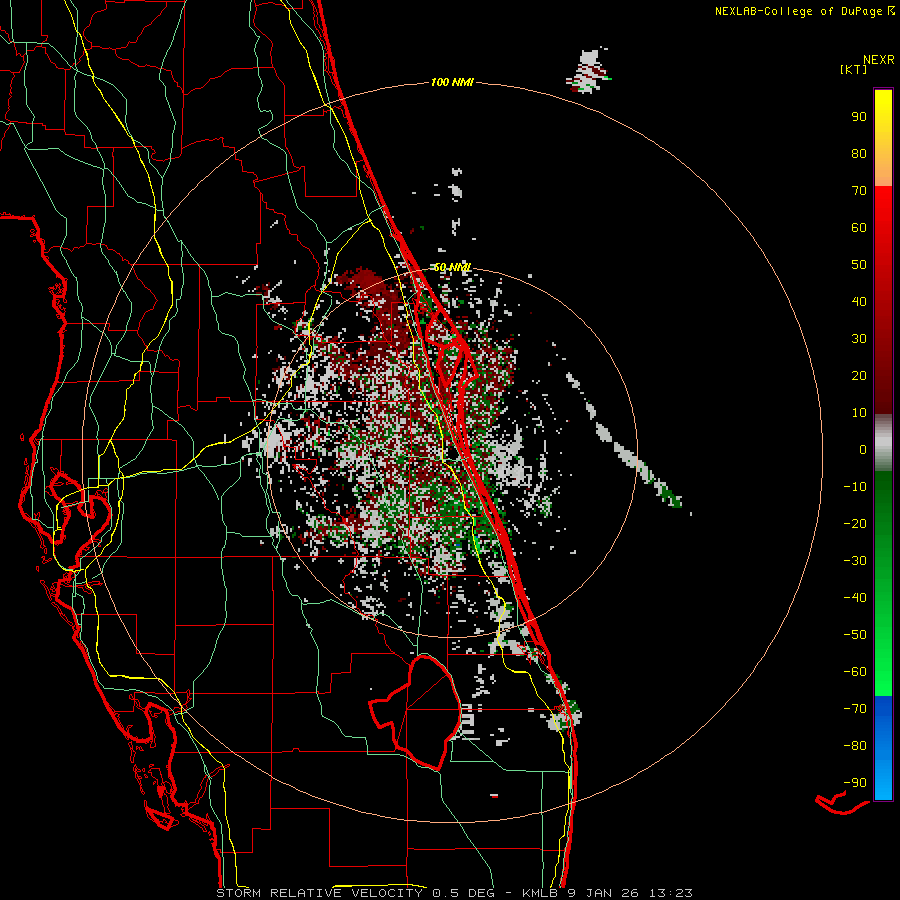Click the 13:23 timestamp
The width and height of the screenshot is (900, 900).
[x=670, y=893]
